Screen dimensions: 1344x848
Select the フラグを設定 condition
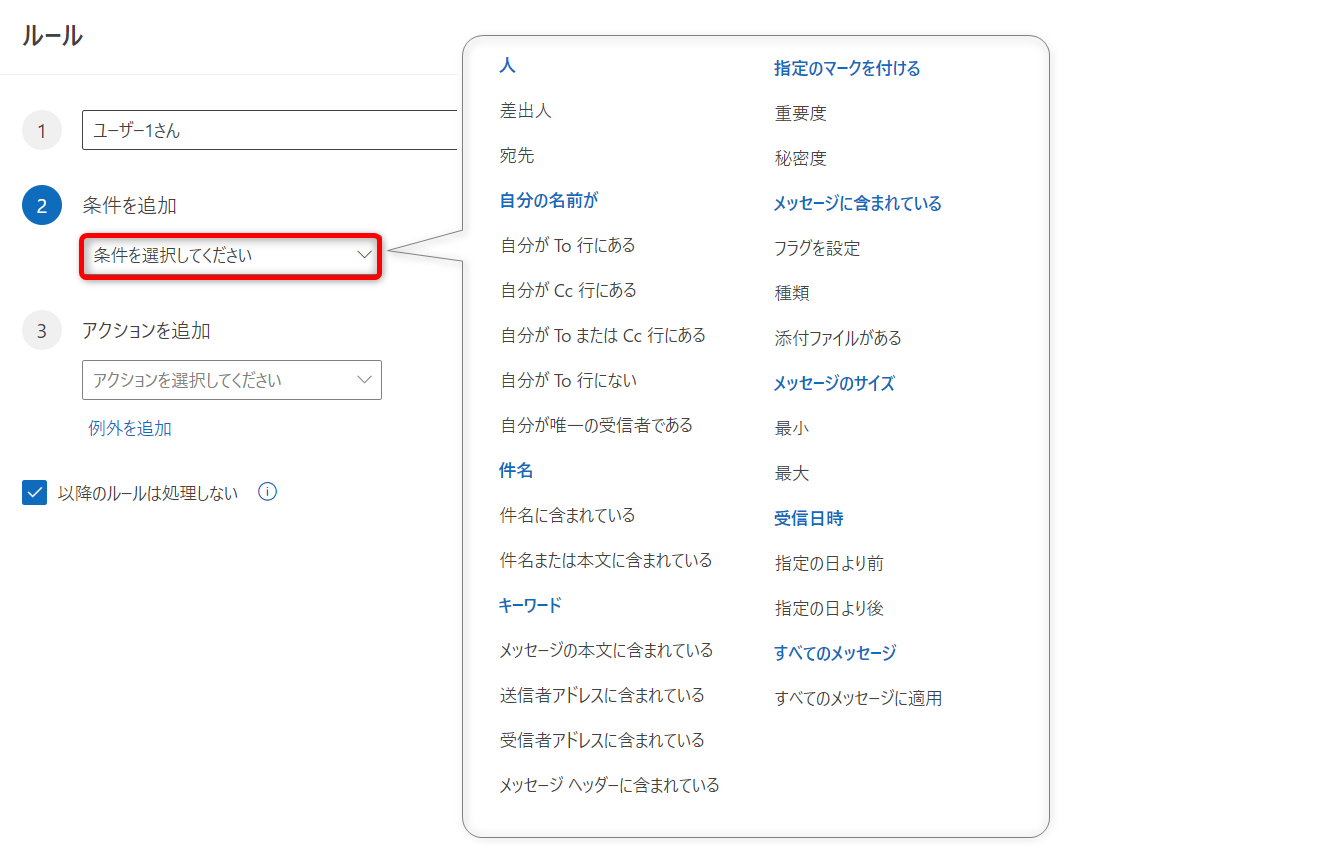click(x=817, y=249)
